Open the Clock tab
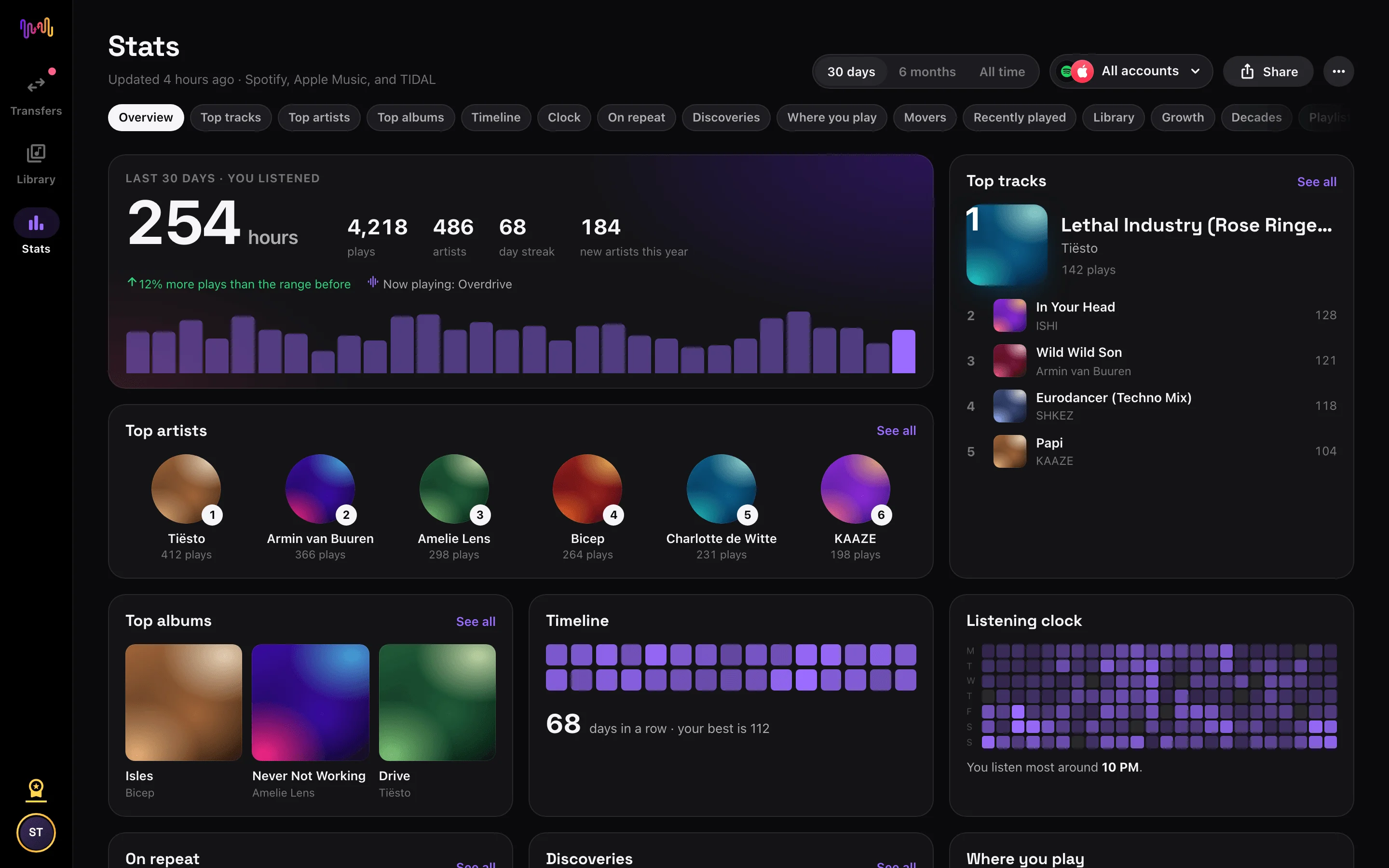The image size is (1389, 868). pyautogui.click(x=564, y=117)
